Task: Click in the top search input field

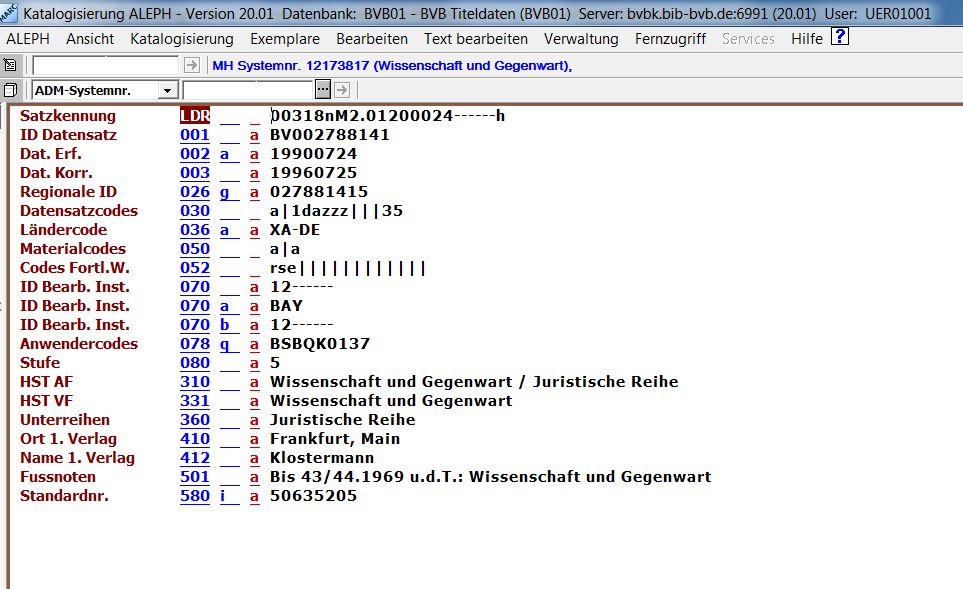Action: (106, 65)
